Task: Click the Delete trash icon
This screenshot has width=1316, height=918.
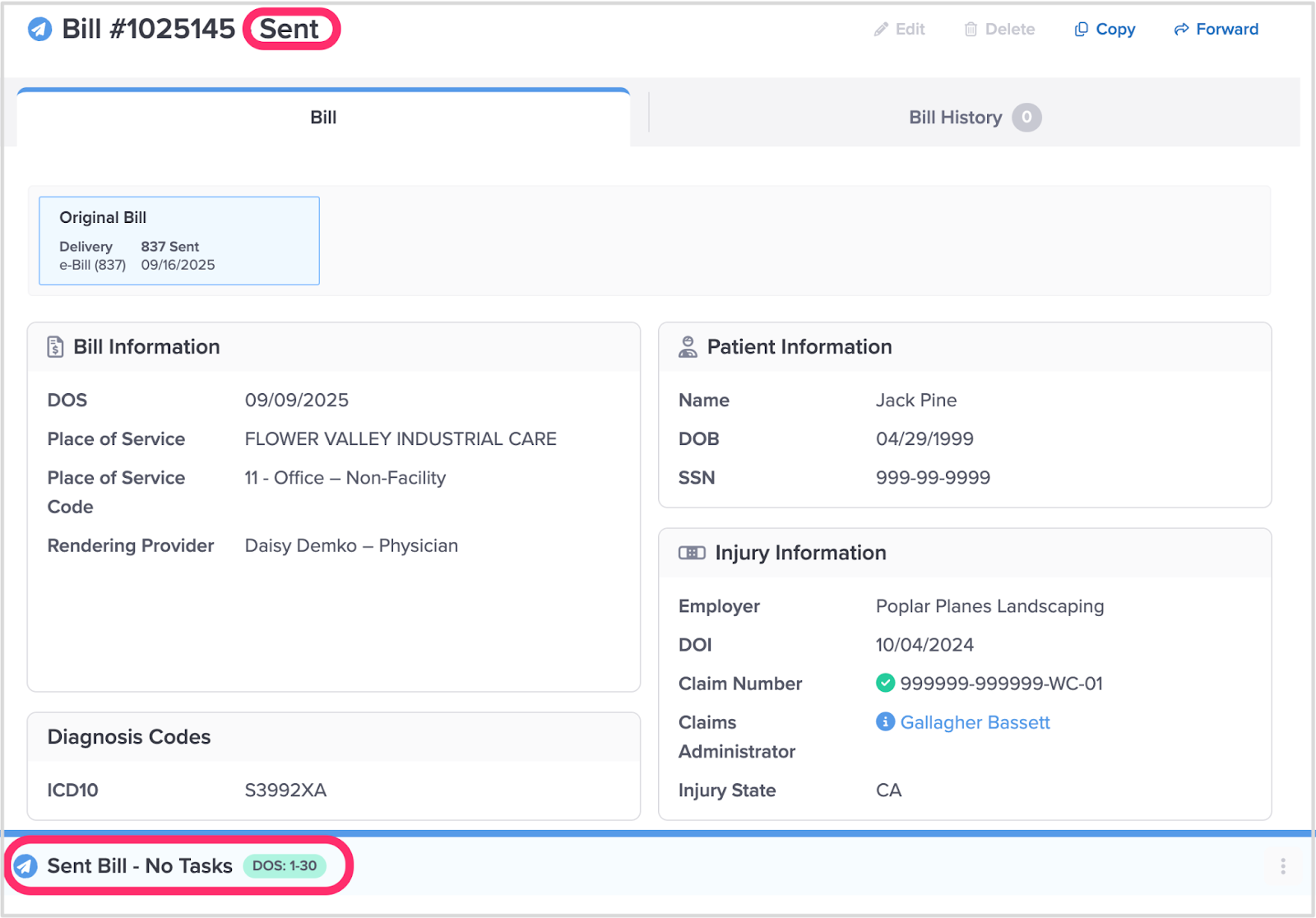Action: pyautogui.click(x=971, y=30)
